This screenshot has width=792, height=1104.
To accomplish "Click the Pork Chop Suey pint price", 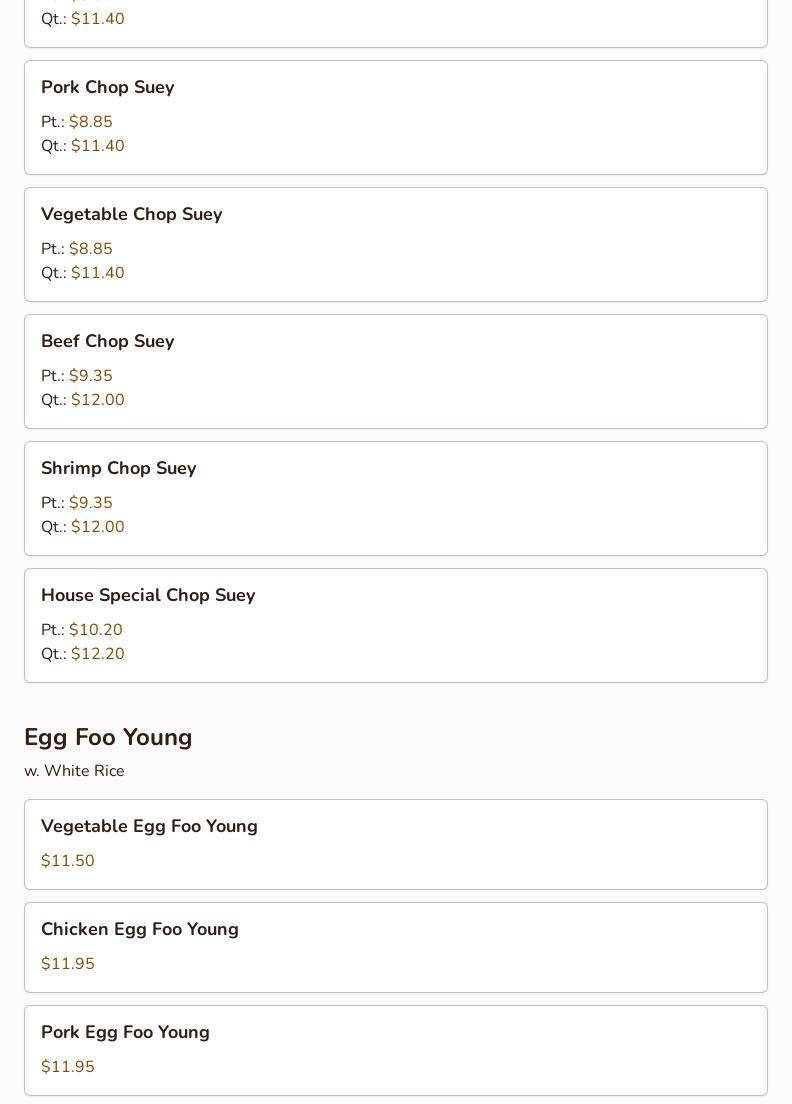I will 90,122.
